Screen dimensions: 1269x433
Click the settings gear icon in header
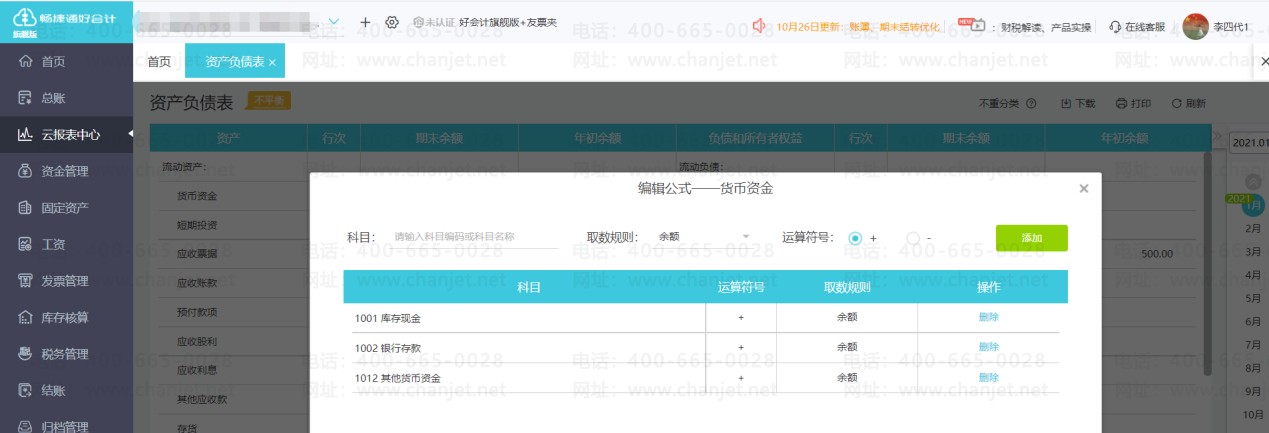tap(392, 22)
